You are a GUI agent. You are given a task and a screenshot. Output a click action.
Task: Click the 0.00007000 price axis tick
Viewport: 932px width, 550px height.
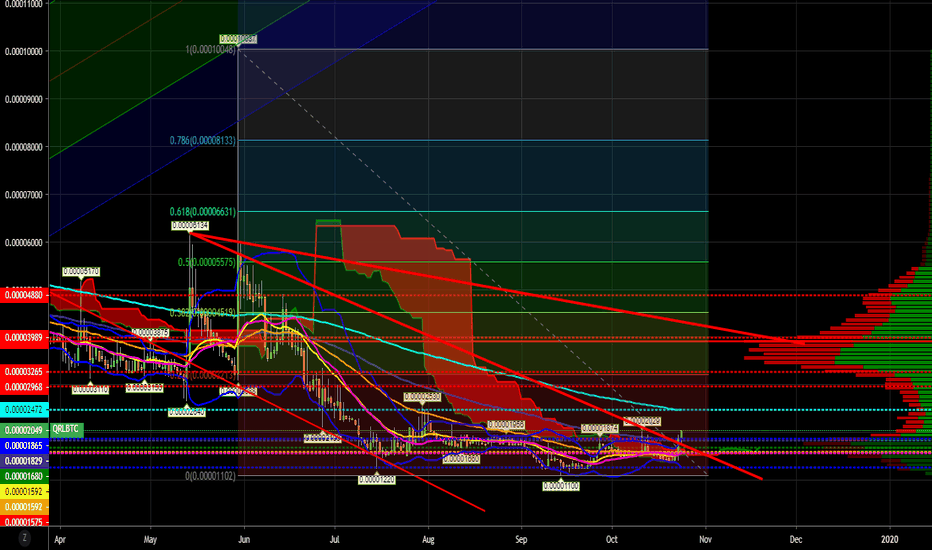24,195
